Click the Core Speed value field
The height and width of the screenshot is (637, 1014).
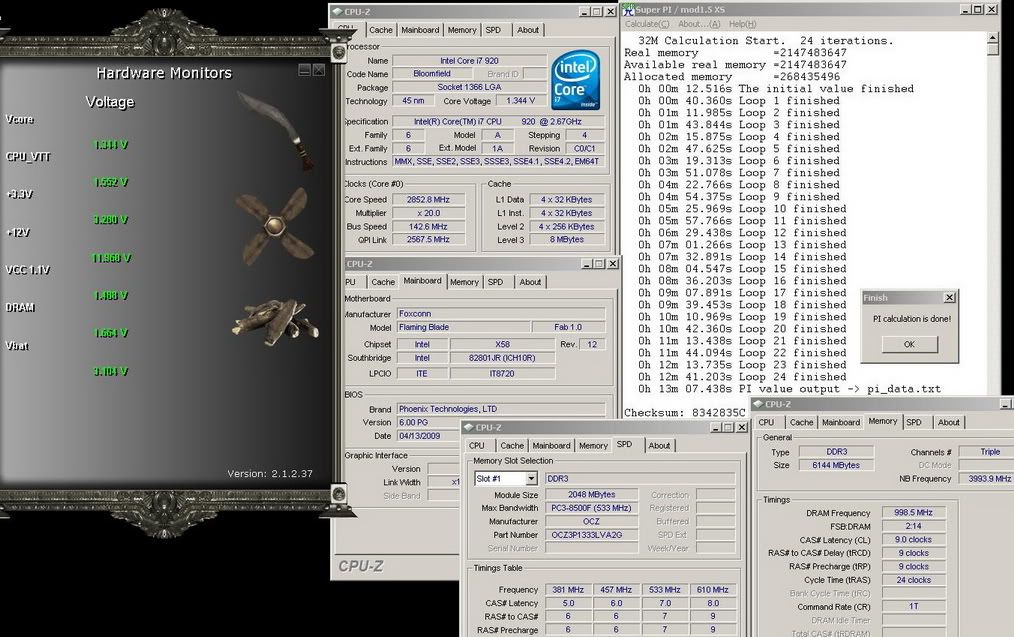coord(428,200)
